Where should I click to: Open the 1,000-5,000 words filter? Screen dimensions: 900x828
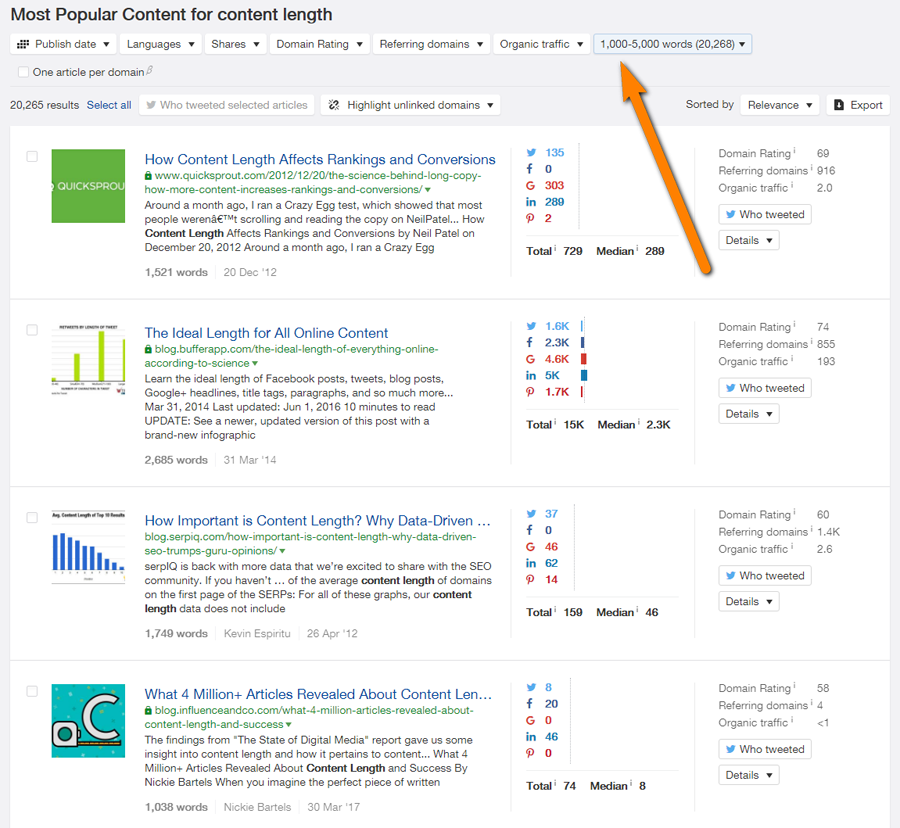tap(673, 44)
